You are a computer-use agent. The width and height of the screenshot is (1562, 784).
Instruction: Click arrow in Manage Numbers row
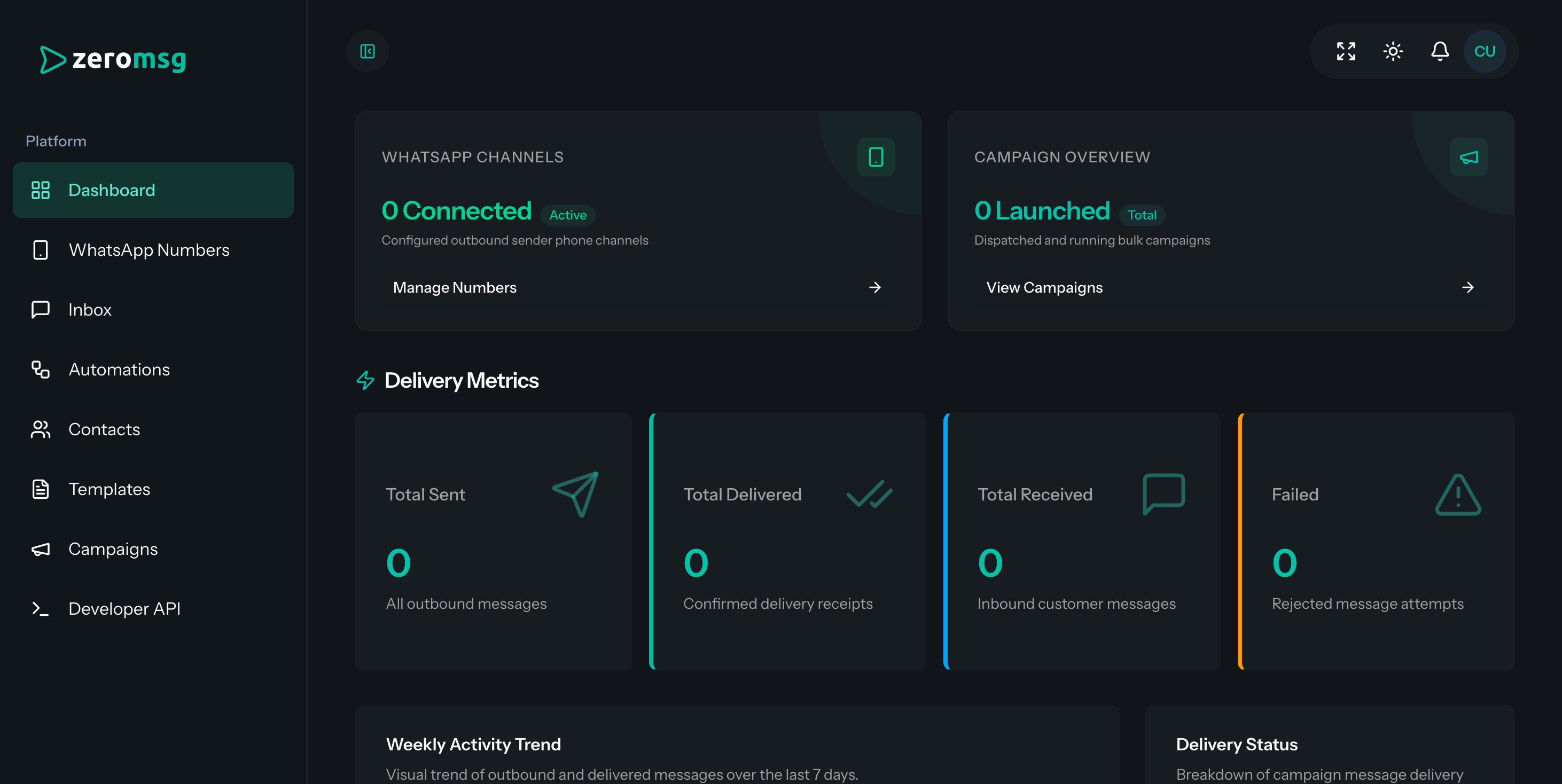[874, 287]
